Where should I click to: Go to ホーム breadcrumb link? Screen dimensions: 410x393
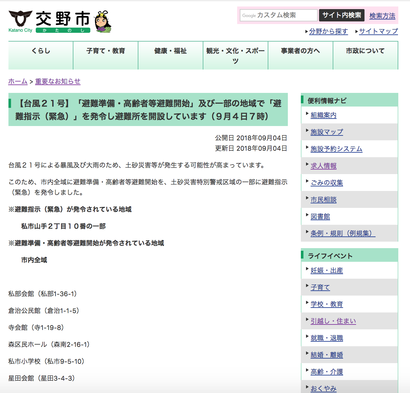pyautogui.click(x=18, y=81)
